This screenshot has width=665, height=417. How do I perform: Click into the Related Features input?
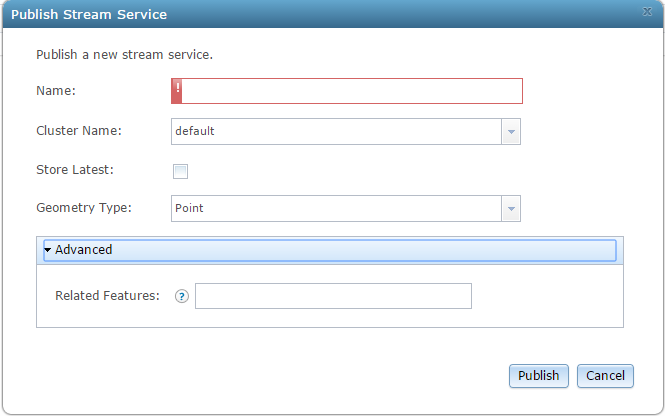333,296
